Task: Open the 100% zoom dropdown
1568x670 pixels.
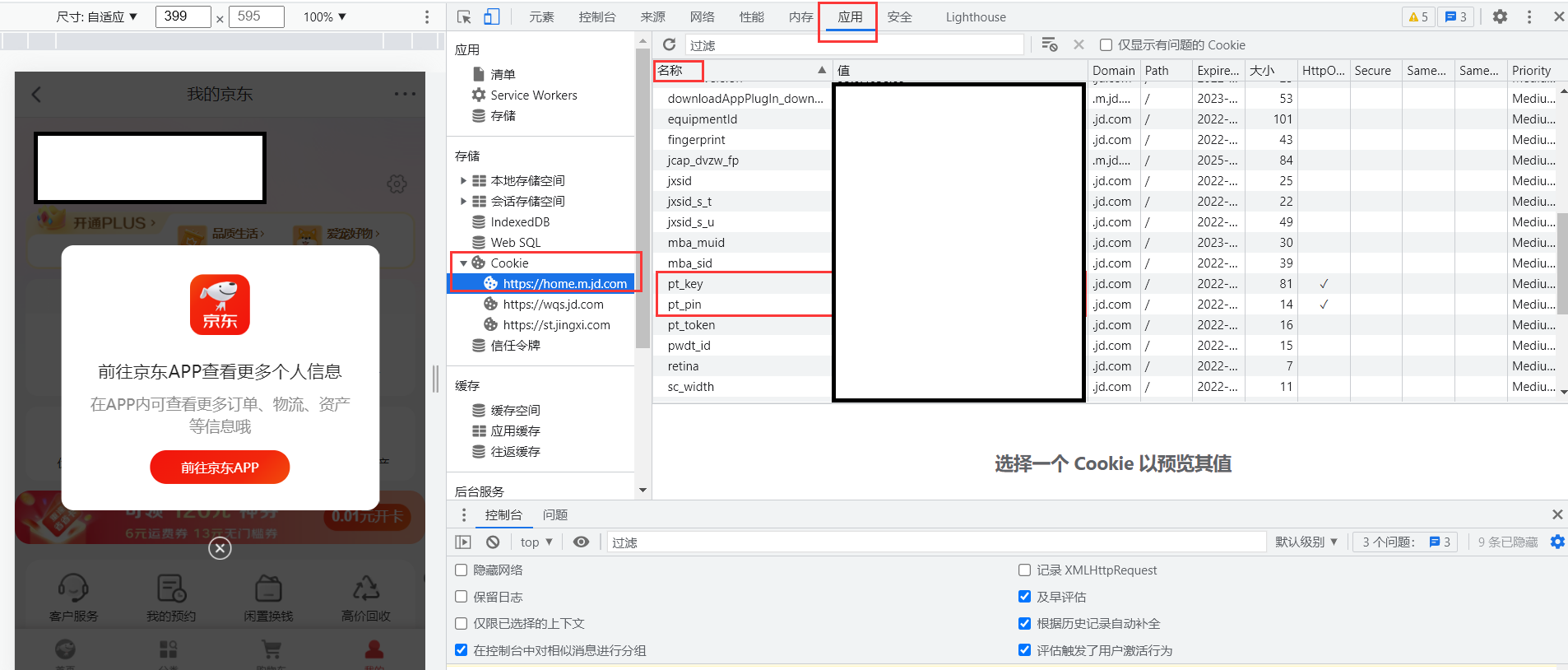Action: coord(325,16)
